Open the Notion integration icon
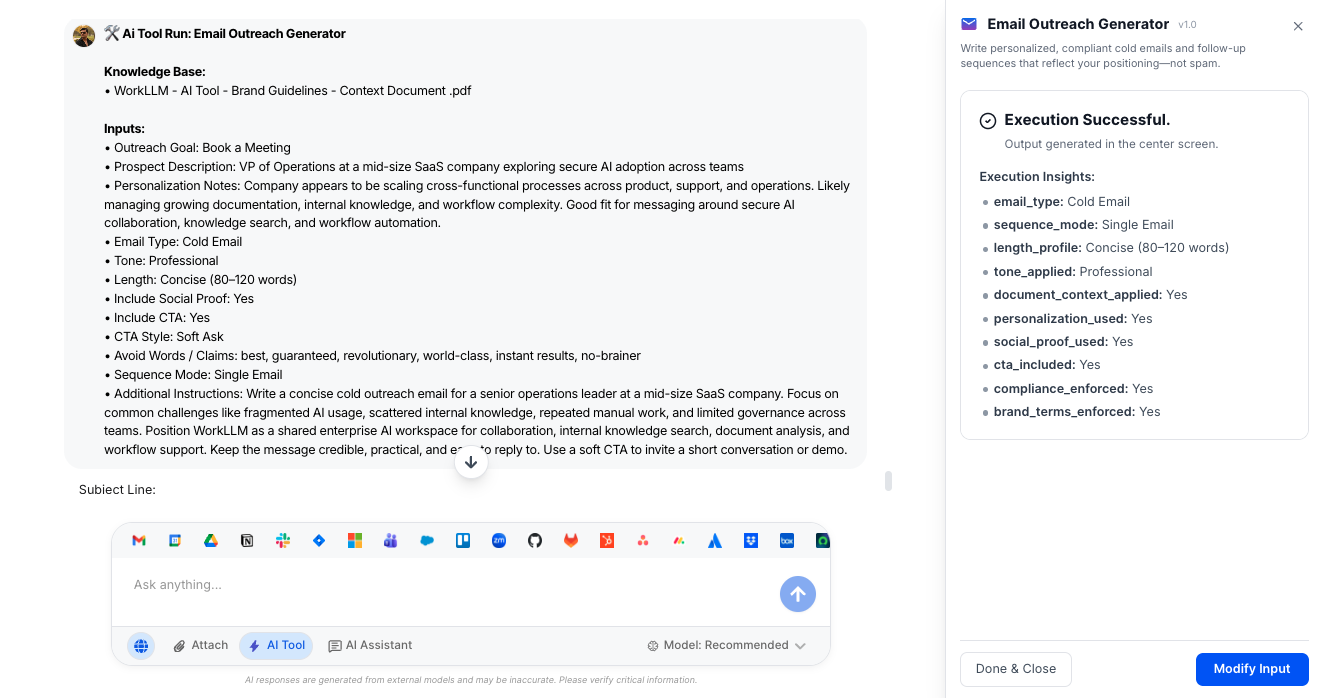1320x698 pixels. click(x=247, y=540)
